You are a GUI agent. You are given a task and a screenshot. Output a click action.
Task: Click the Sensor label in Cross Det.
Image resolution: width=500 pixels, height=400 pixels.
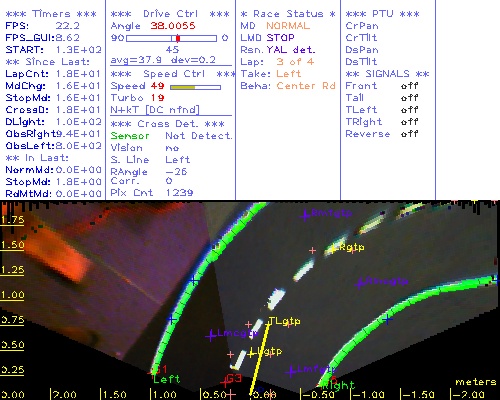coord(130,136)
